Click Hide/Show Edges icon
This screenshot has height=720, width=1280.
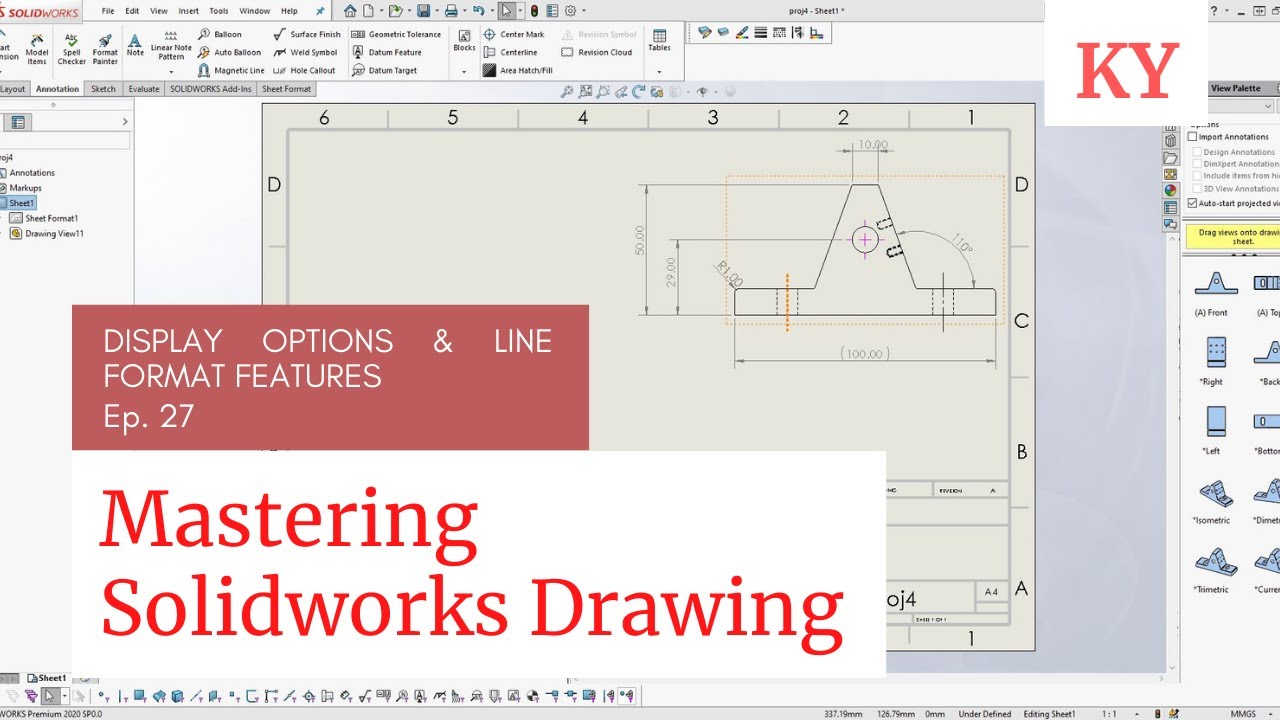pos(798,32)
